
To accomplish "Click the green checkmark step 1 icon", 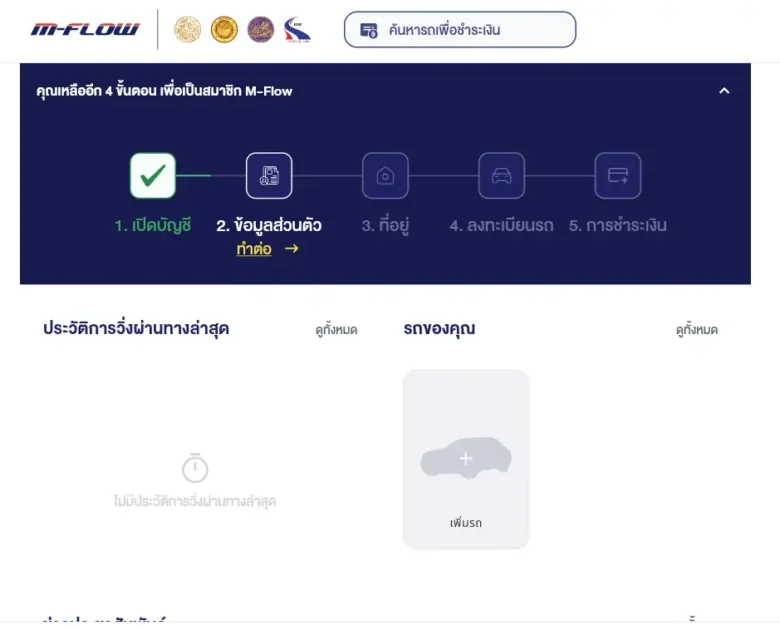I will click(x=153, y=176).
